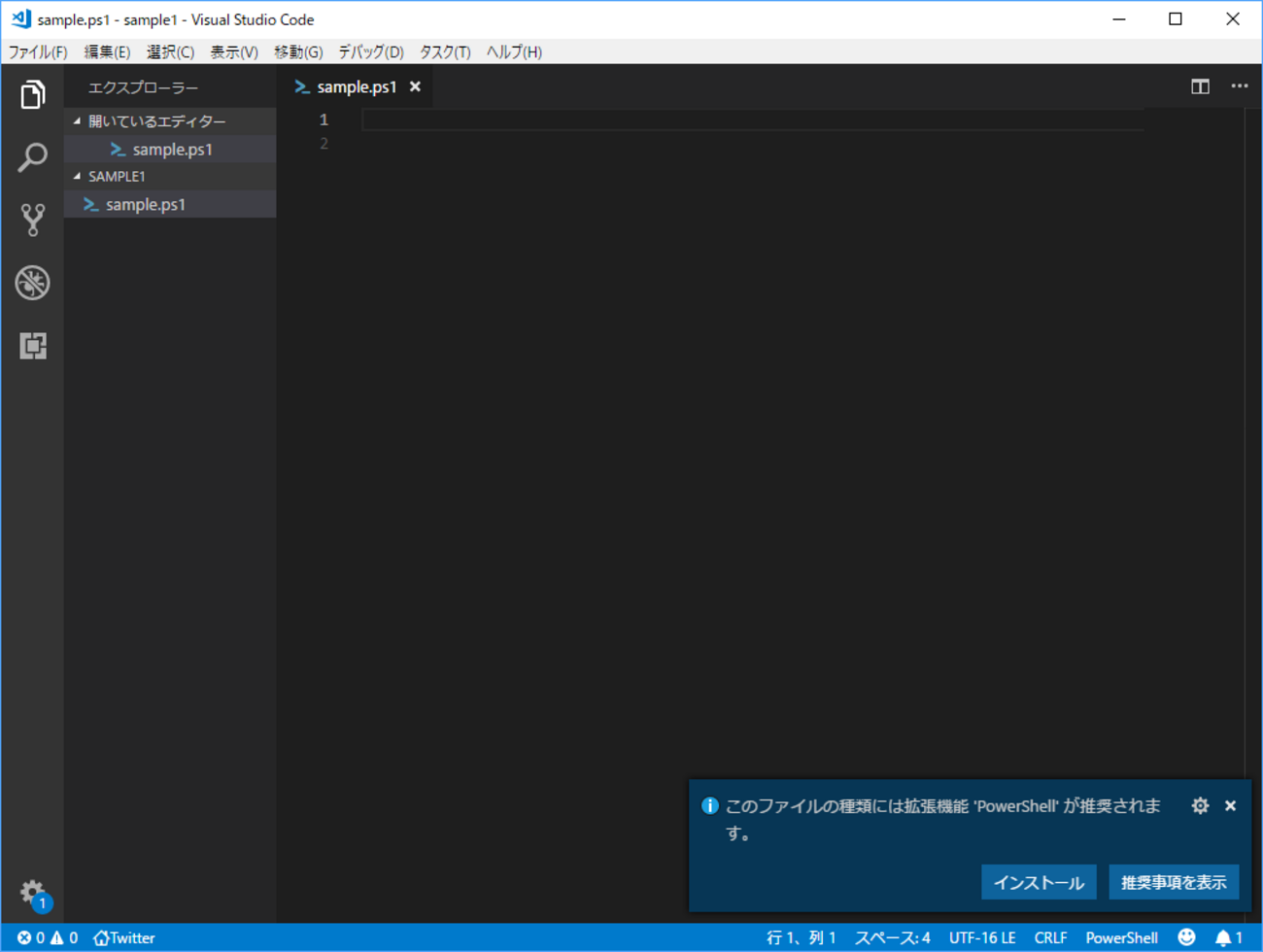This screenshot has width=1263, height=952.
Task: Open 表示(V) menu
Action: pos(234,51)
